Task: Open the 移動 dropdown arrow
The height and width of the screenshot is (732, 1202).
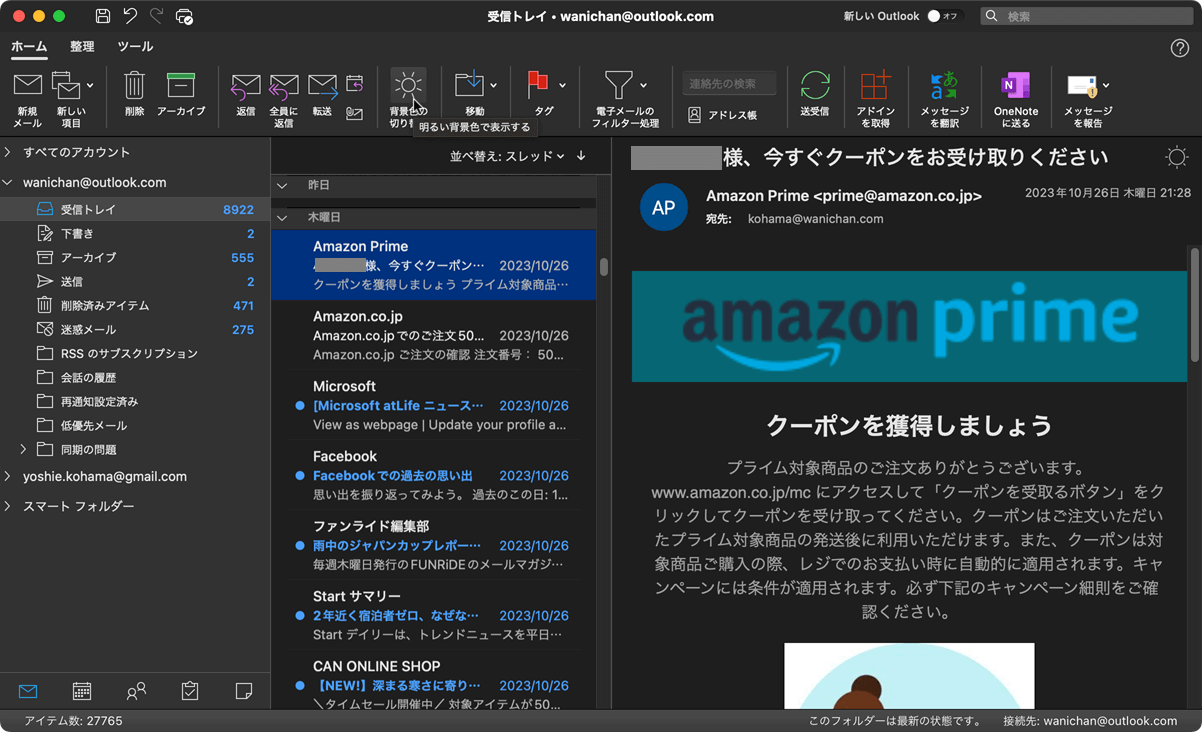Action: 495,86
